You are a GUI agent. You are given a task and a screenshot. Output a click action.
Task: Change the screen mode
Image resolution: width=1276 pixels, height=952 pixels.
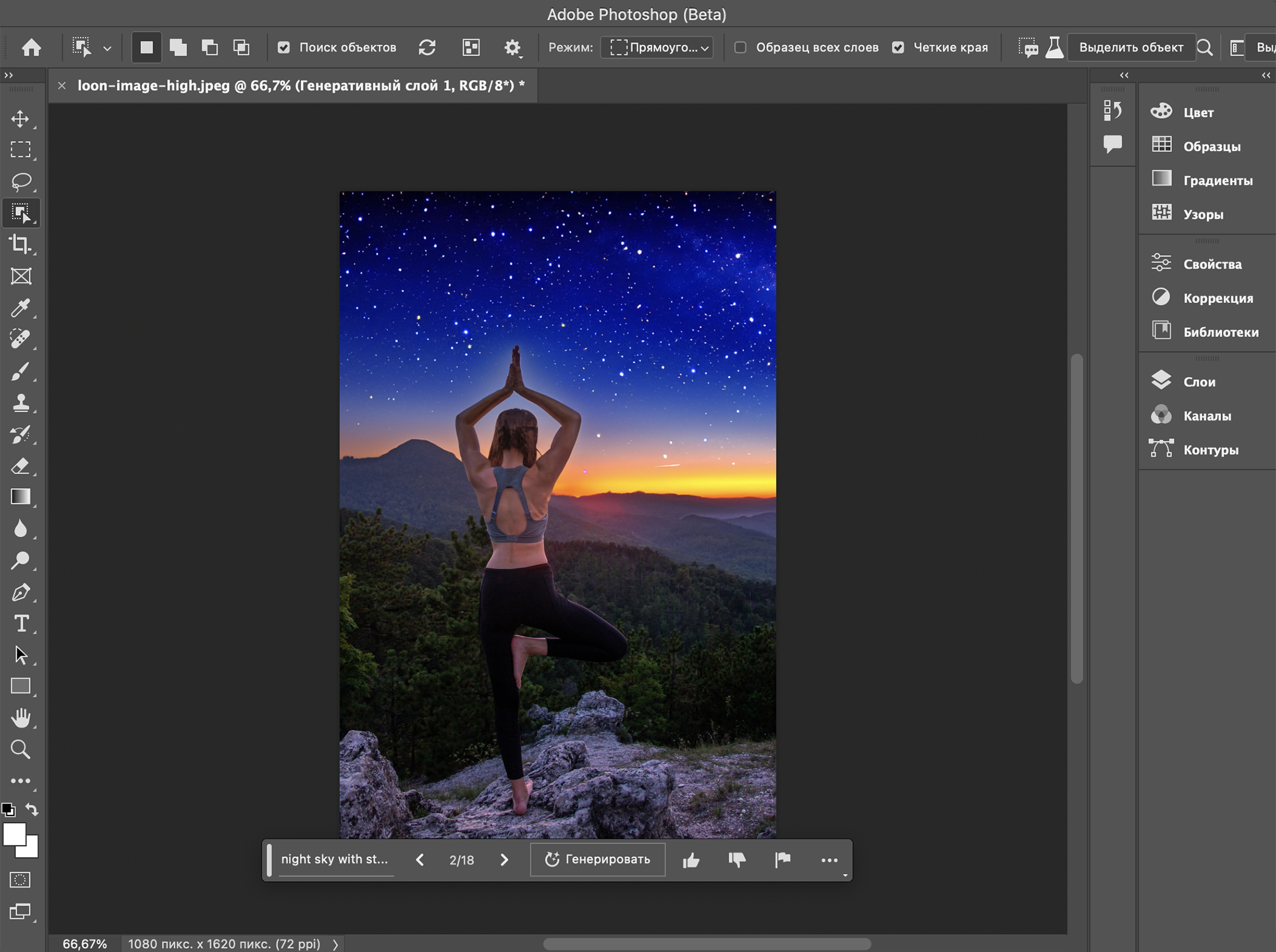[x=20, y=911]
